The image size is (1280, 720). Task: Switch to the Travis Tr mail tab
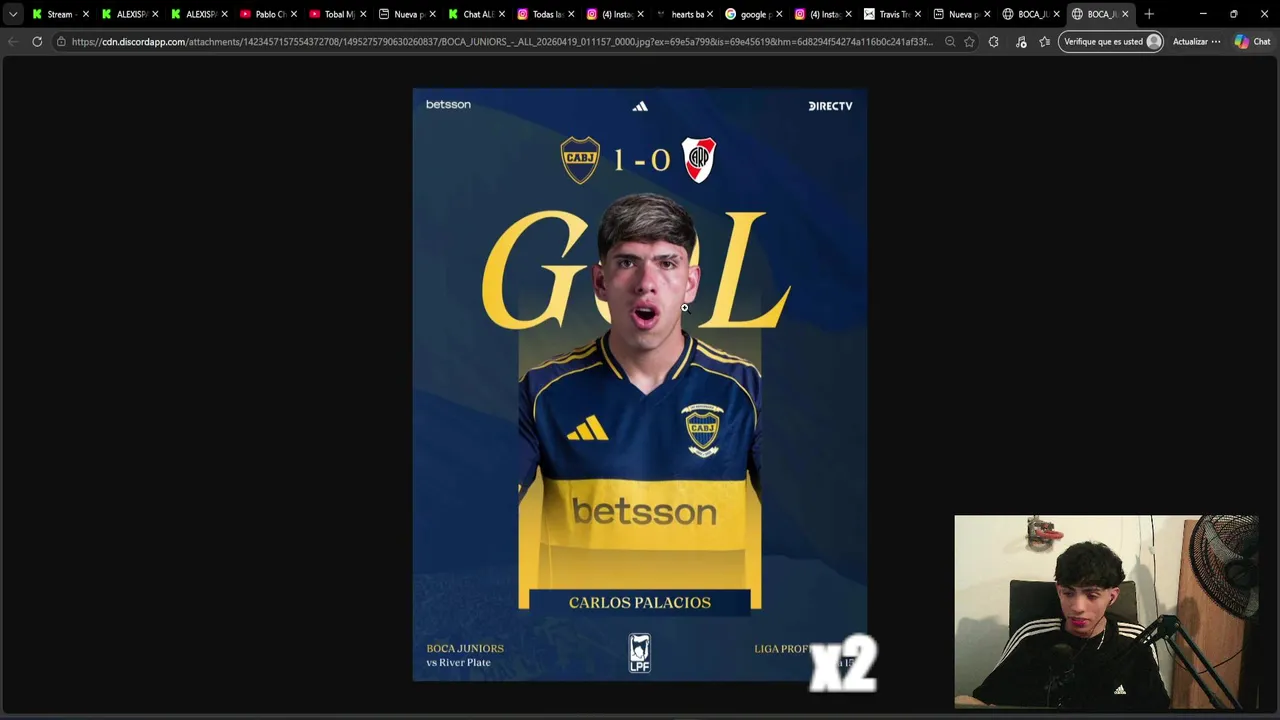click(x=892, y=14)
